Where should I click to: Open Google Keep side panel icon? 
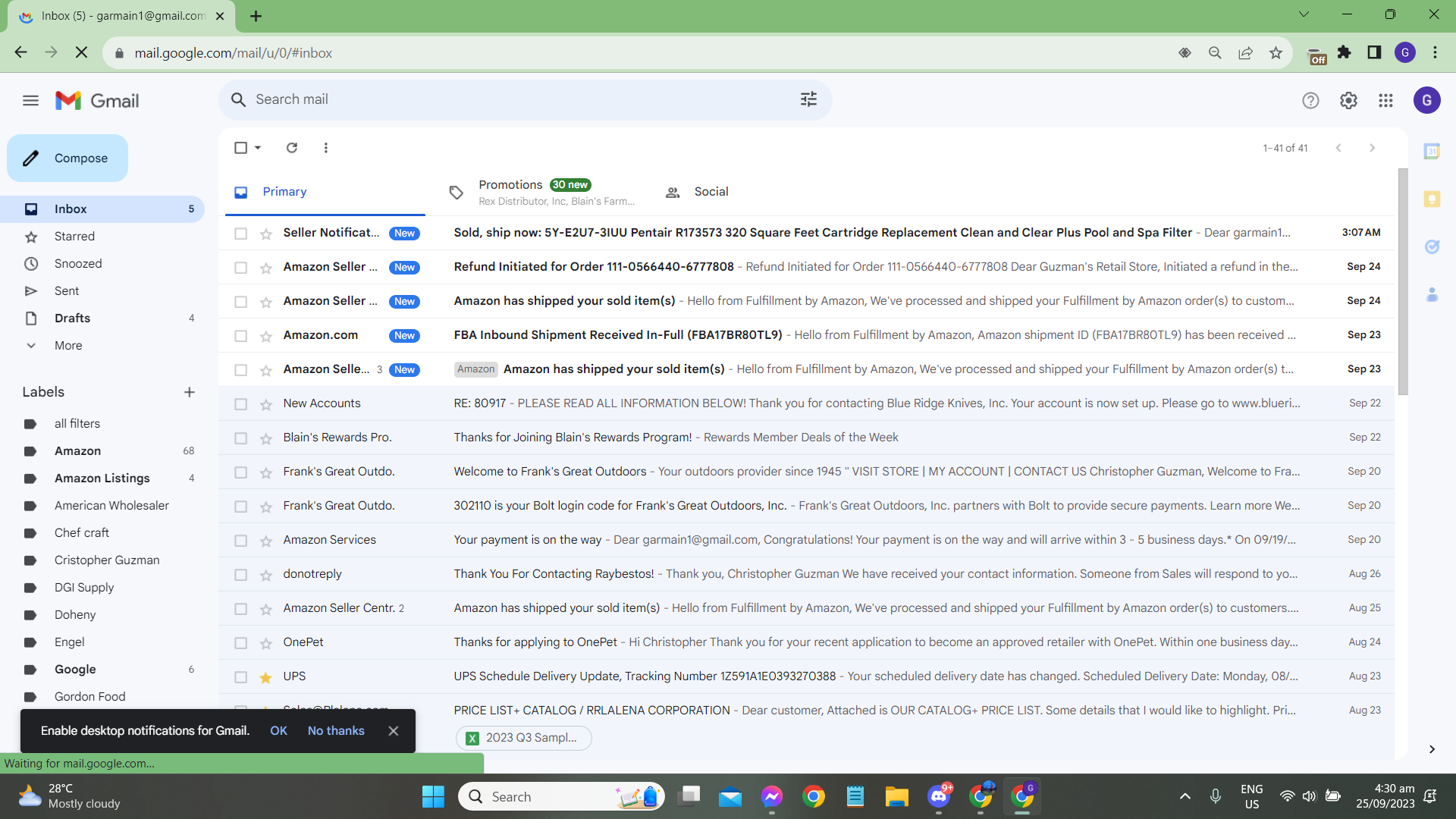[x=1432, y=199]
